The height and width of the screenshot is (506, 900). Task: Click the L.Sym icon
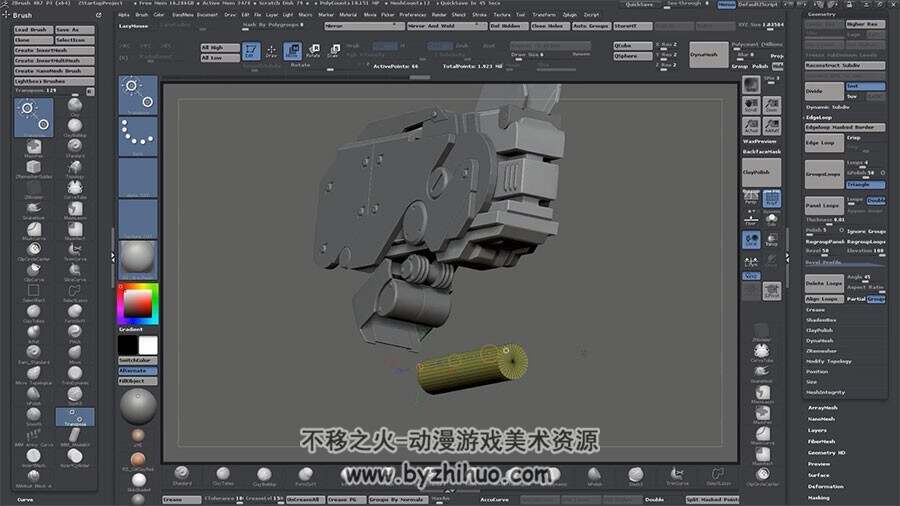coord(751,260)
